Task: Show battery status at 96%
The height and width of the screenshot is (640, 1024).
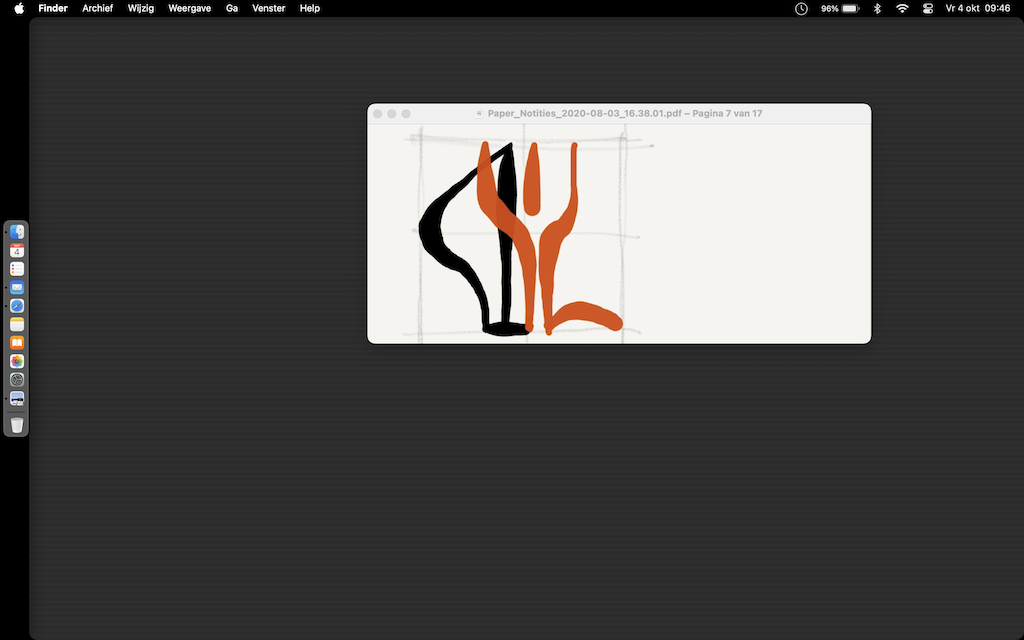Action: point(840,8)
